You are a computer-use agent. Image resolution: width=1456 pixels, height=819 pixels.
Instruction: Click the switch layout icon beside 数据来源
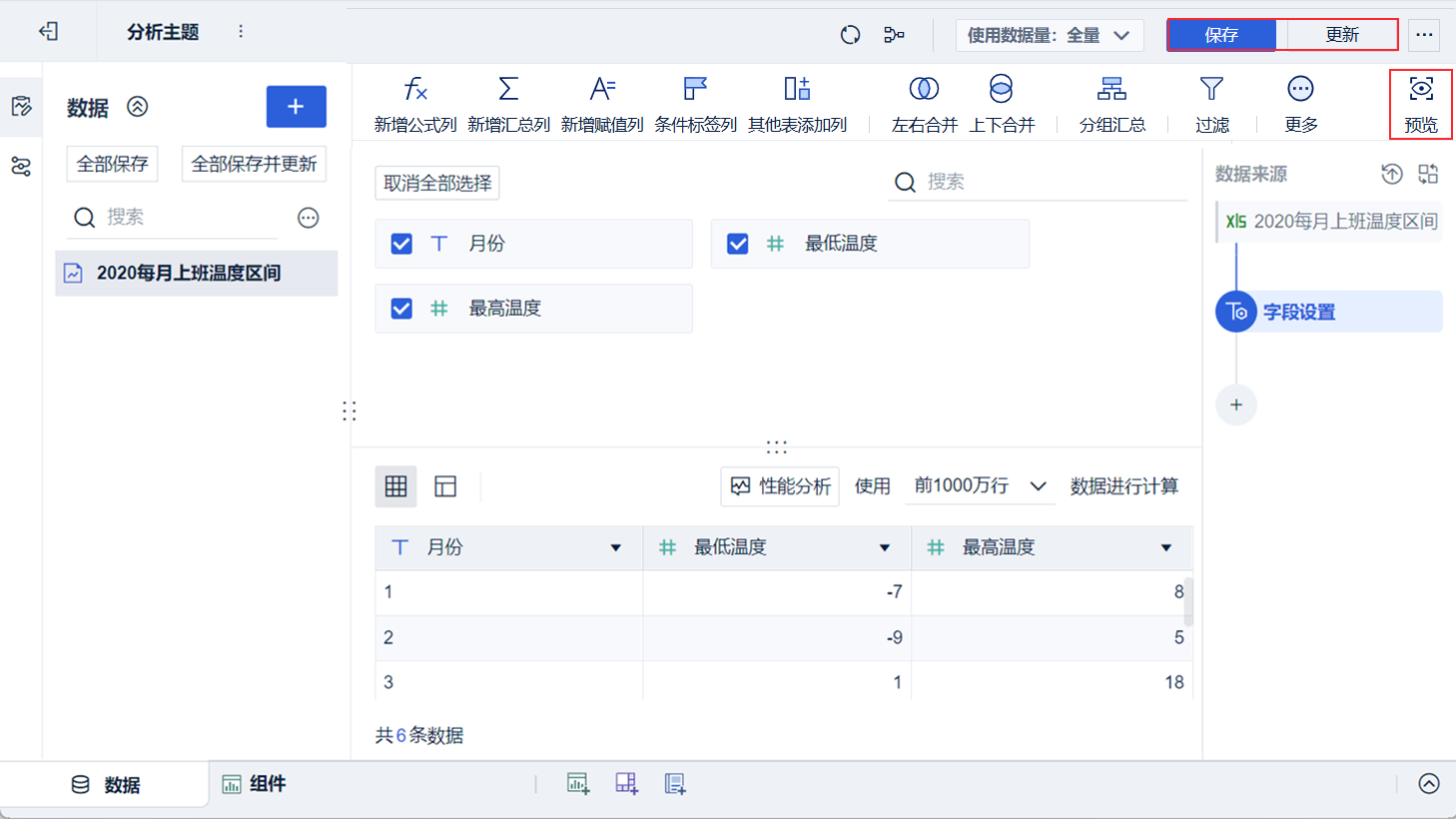click(1428, 174)
